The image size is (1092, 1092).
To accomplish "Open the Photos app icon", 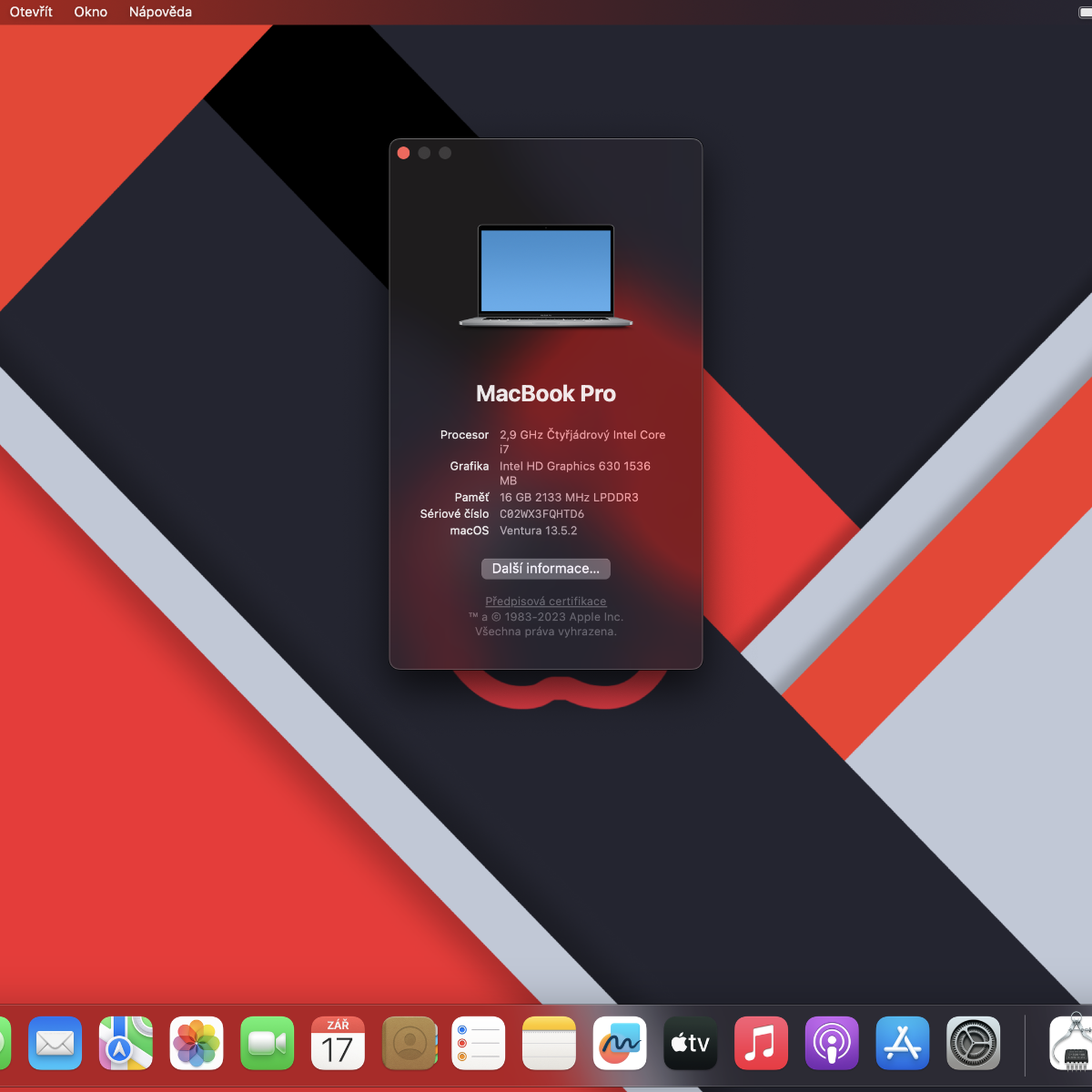I will coord(197,1043).
